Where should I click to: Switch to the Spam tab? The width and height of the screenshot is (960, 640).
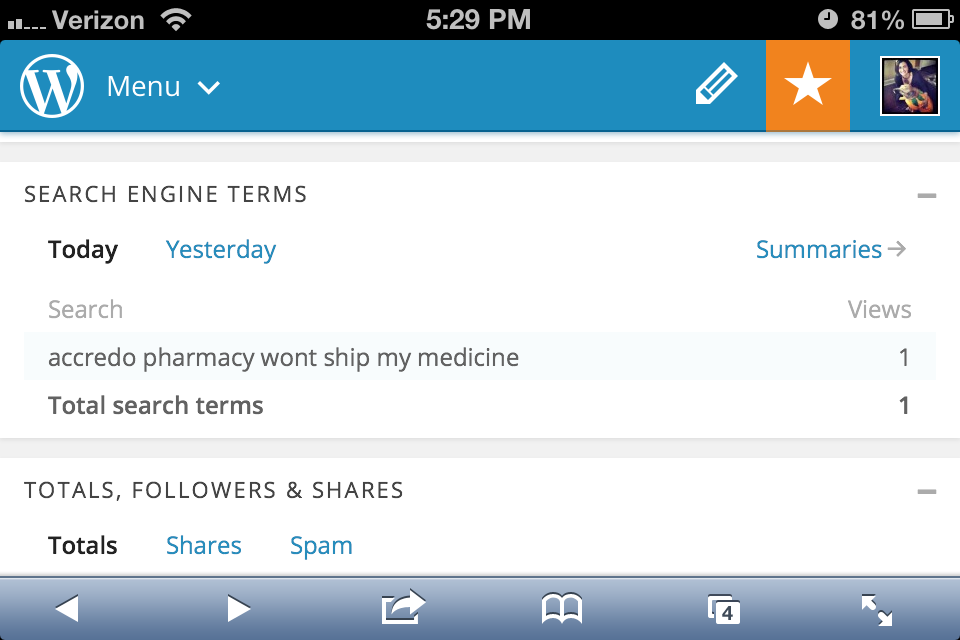(321, 546)
